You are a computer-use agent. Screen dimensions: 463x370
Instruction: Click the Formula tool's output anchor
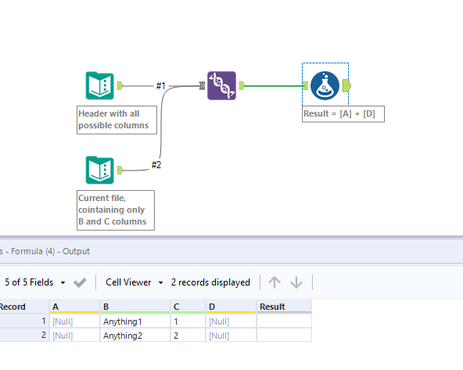347,86
